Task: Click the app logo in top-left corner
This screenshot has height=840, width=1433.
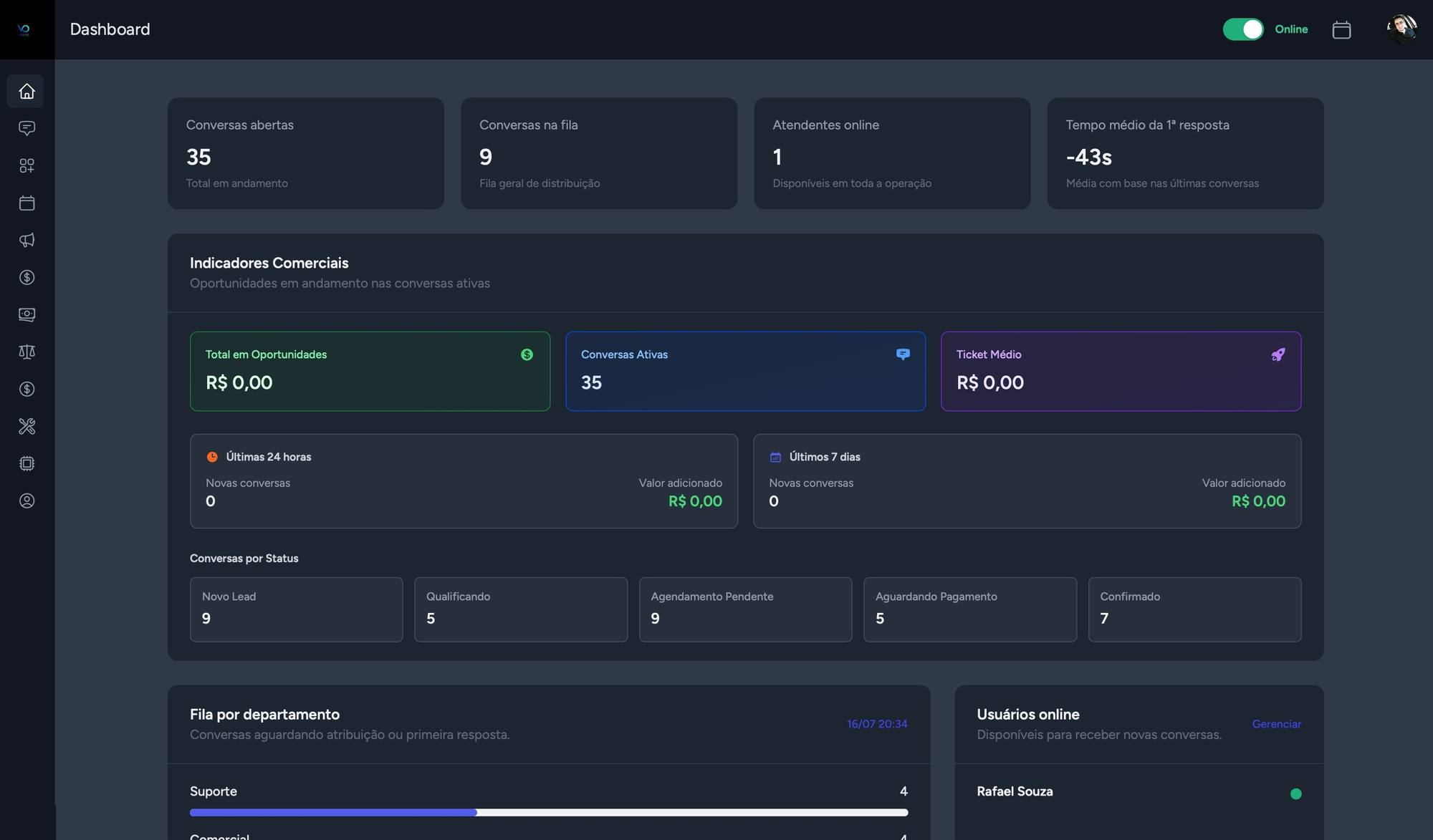Action: 24,29
